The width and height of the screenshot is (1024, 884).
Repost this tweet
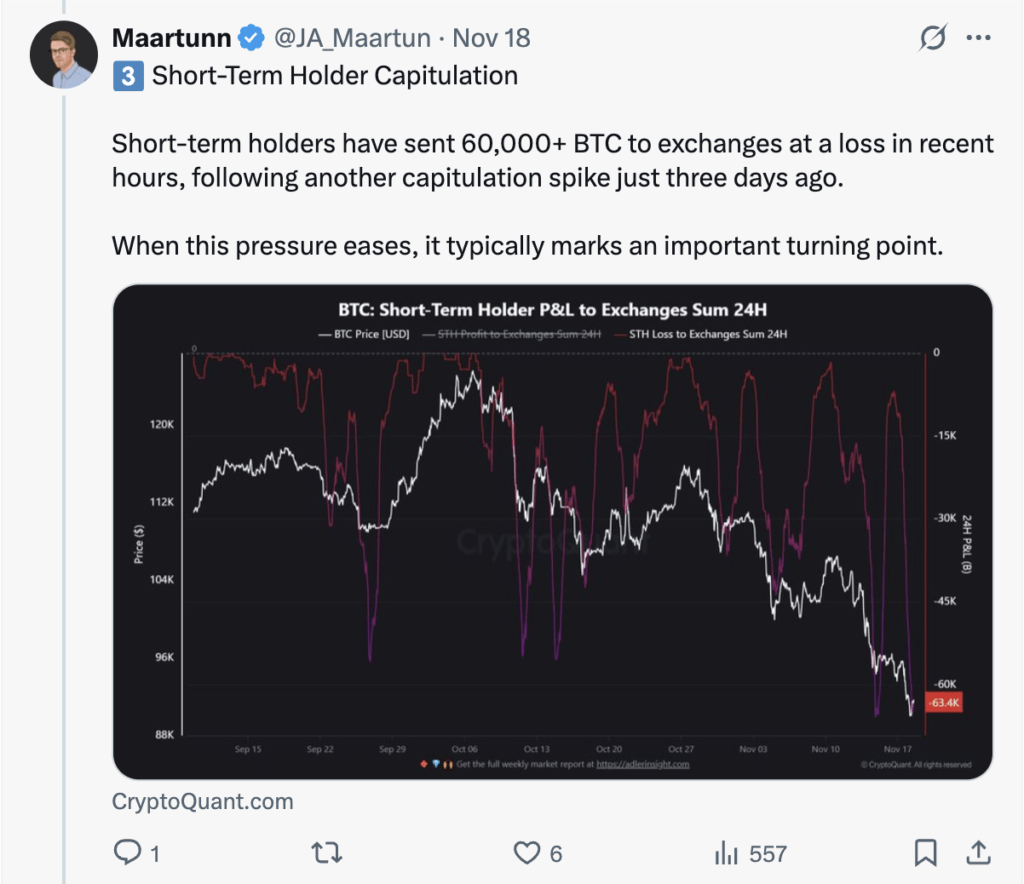point(327,852)
